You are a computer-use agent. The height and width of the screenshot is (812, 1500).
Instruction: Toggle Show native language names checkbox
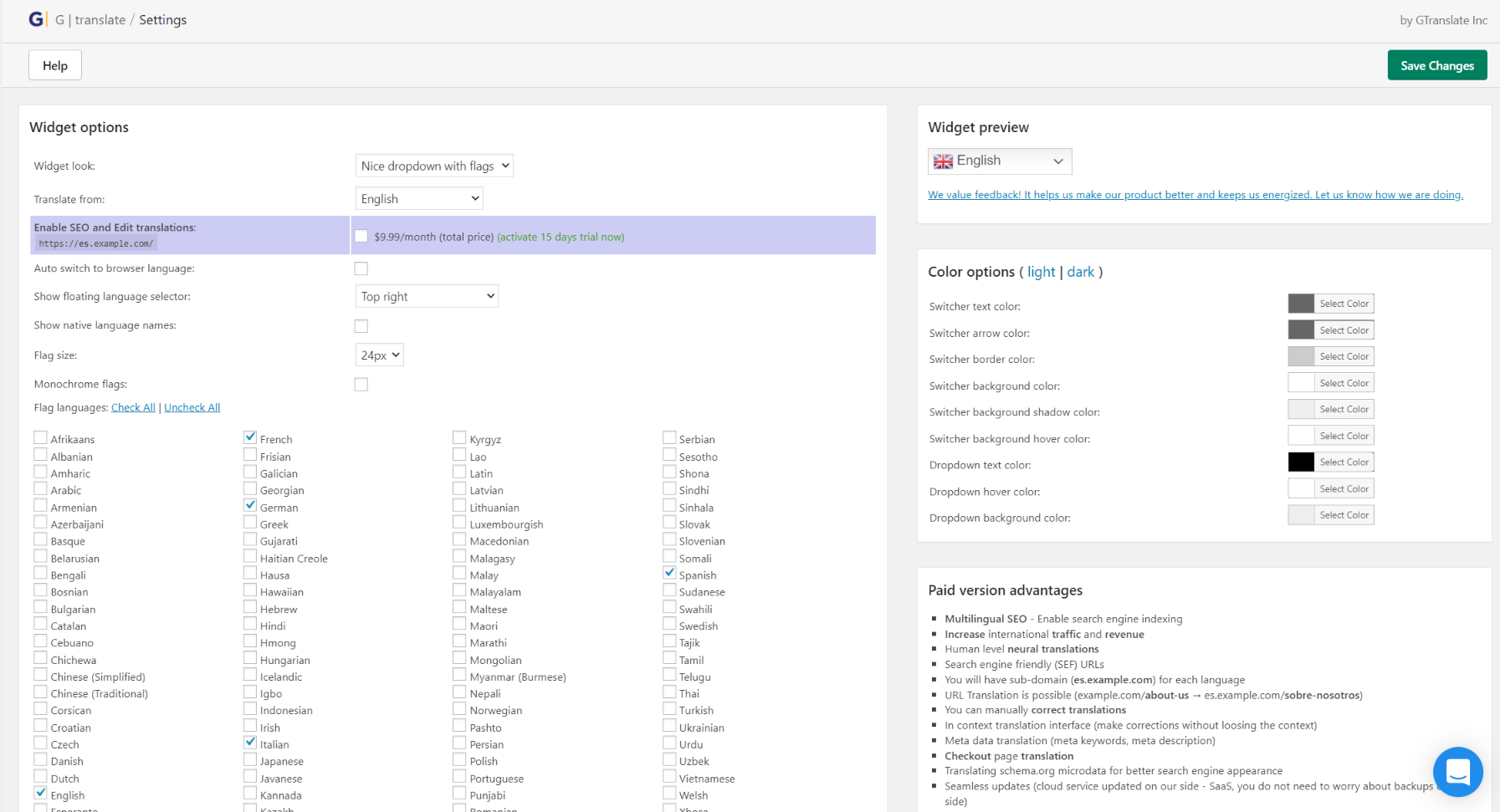[361, 326]
